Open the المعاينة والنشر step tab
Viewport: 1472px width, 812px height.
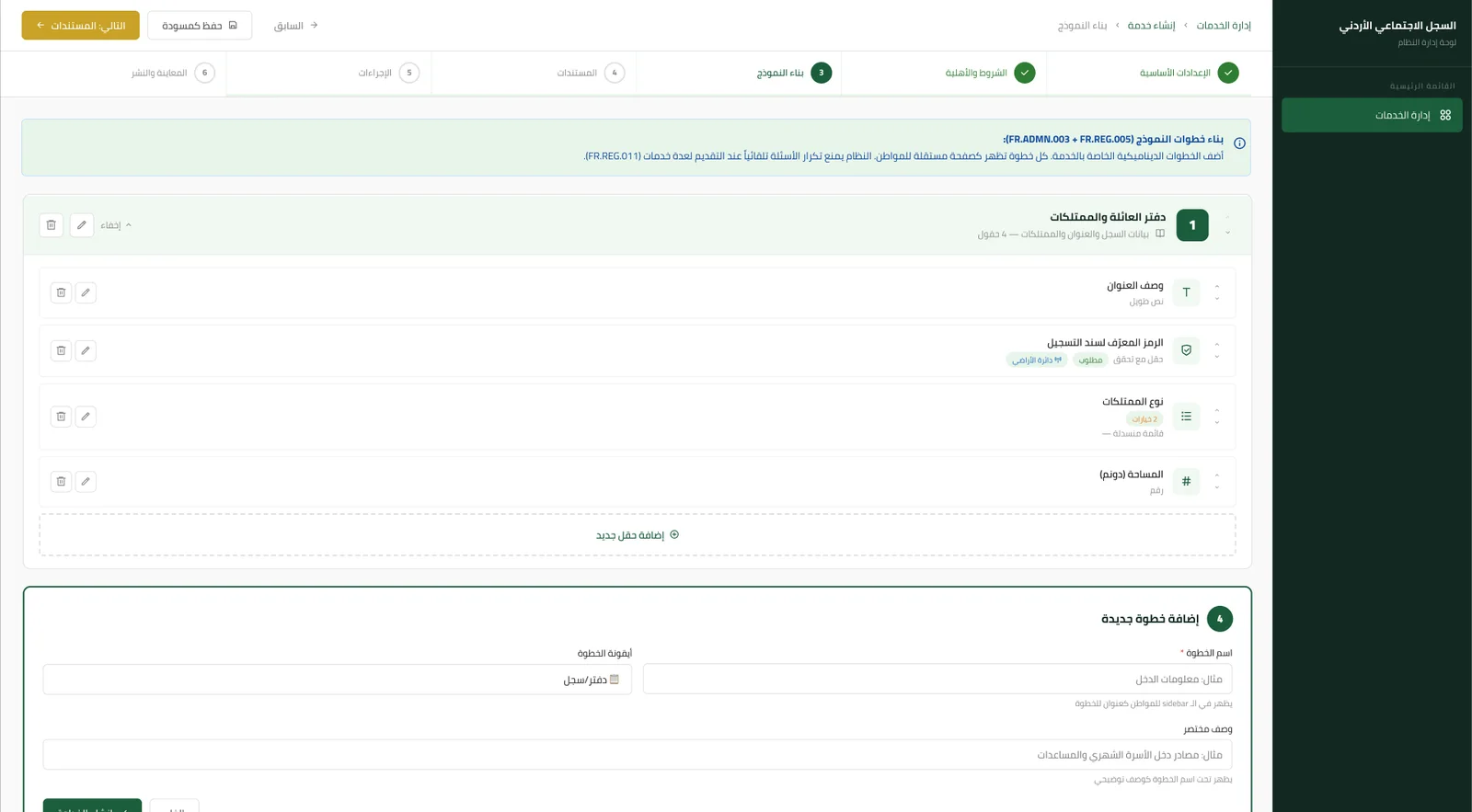tap(172, 73)
